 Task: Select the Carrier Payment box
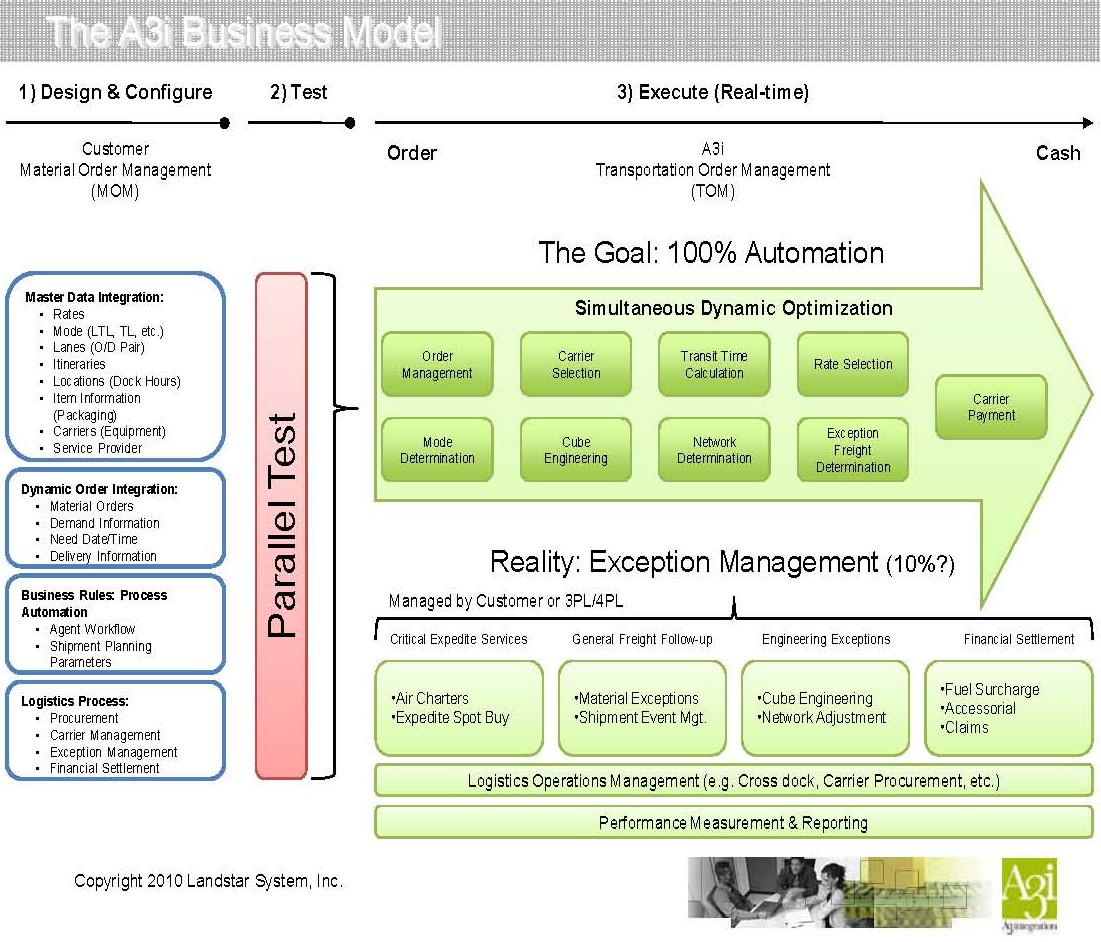click(x=991, y=407)
